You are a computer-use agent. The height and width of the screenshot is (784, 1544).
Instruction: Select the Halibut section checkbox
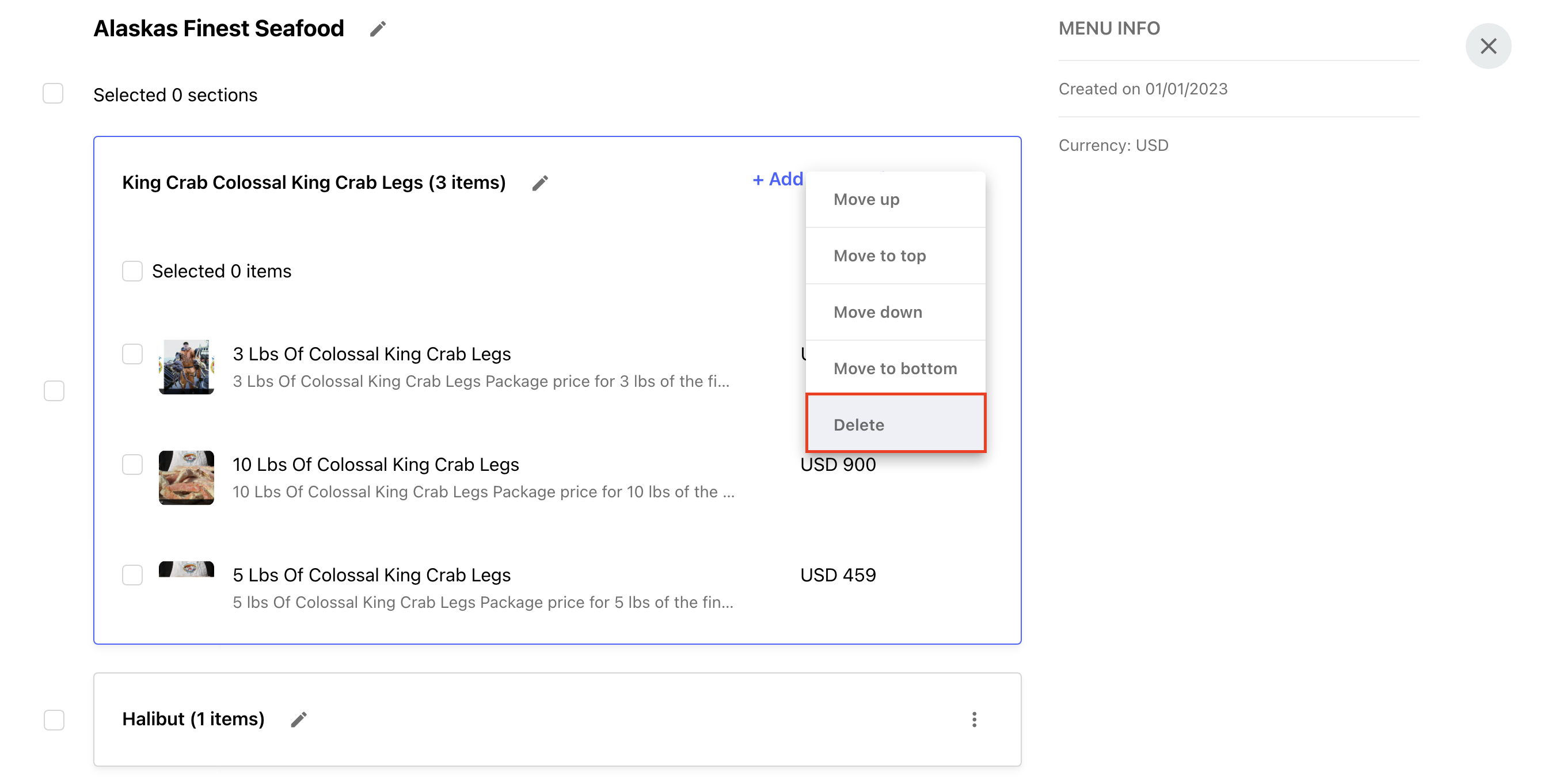54,720
